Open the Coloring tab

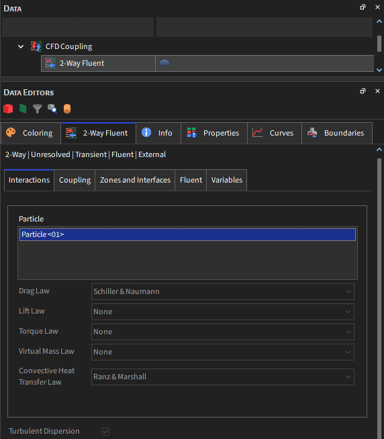pos(31,133)
